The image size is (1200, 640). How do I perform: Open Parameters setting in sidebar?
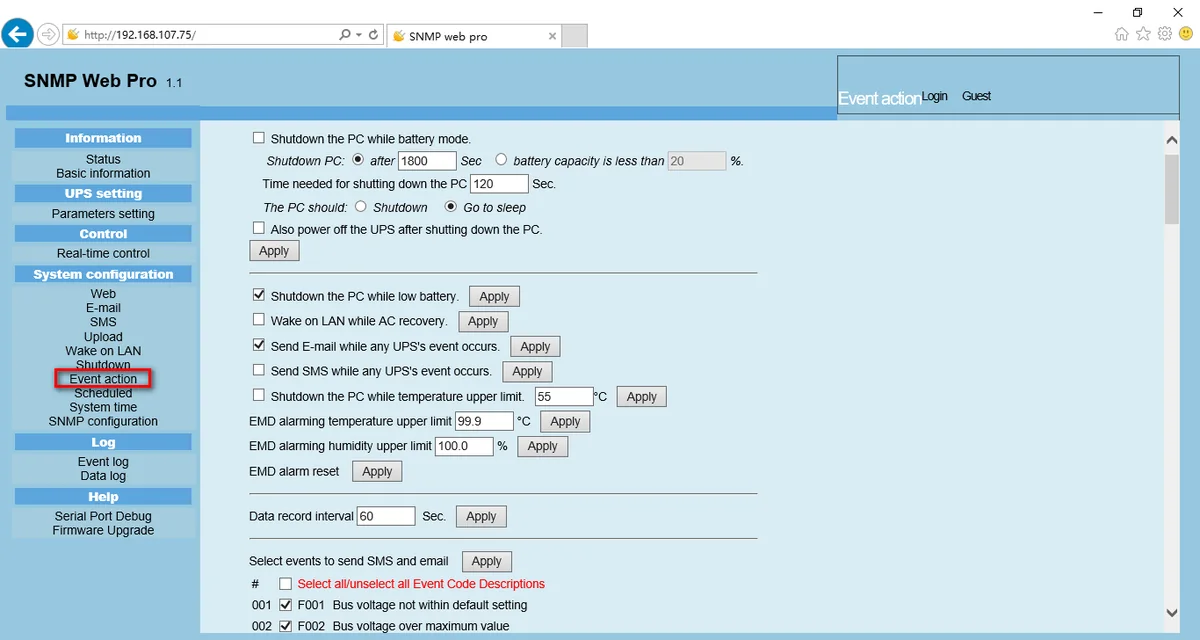pos(103,213)
